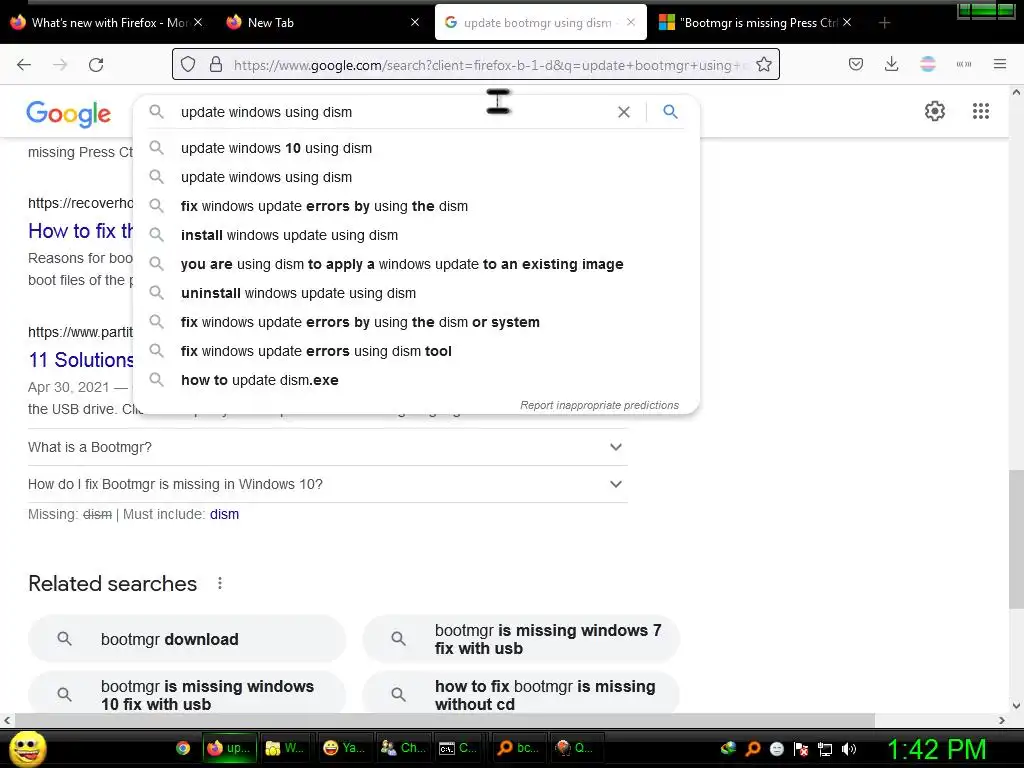Click the Google logo
The image size is (1024, 768).
tap(69, 114)
